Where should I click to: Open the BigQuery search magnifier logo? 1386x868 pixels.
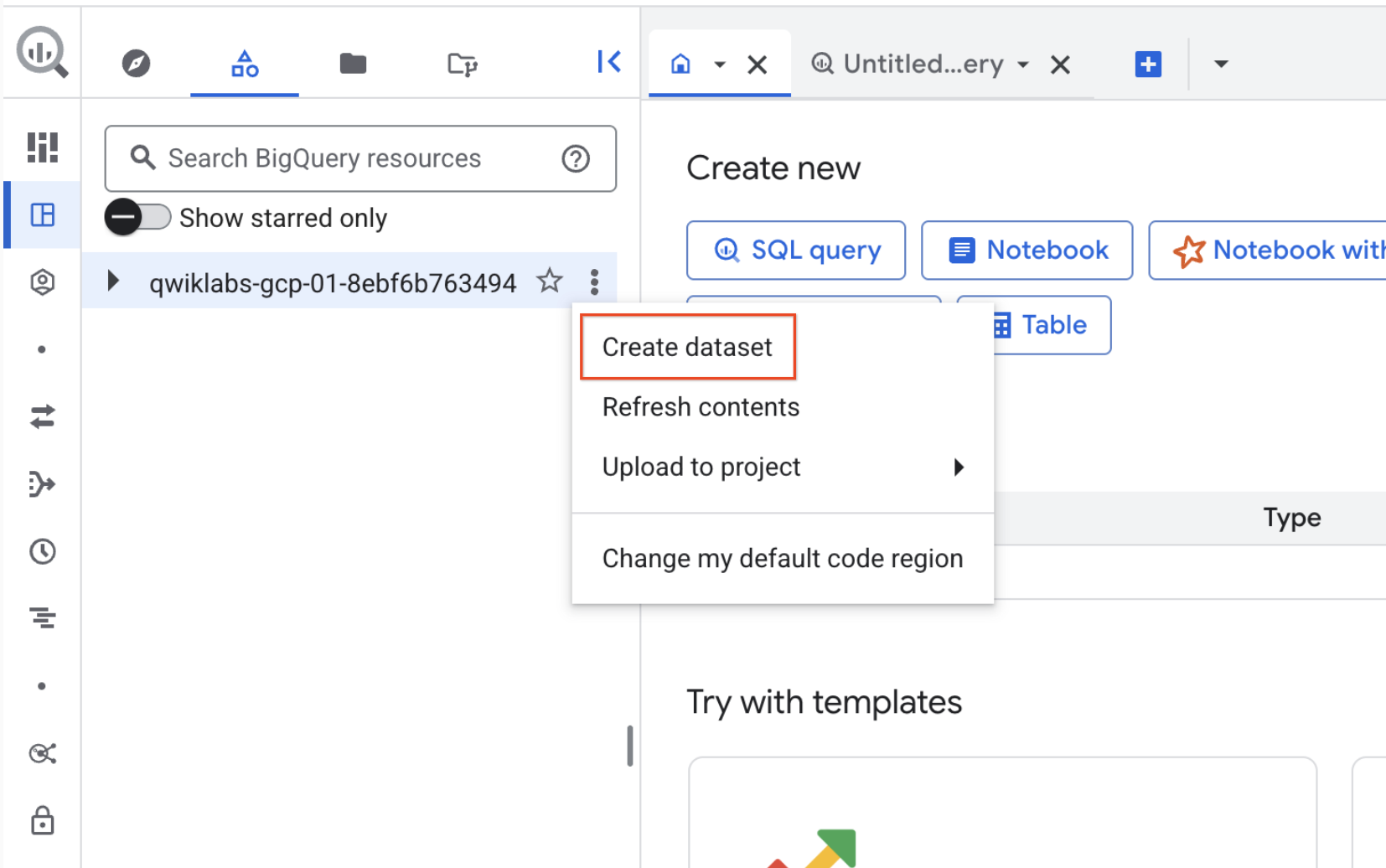[41, 50]
